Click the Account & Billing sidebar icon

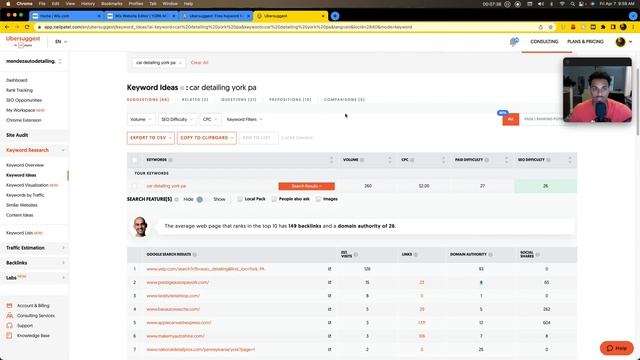(9, 305)
